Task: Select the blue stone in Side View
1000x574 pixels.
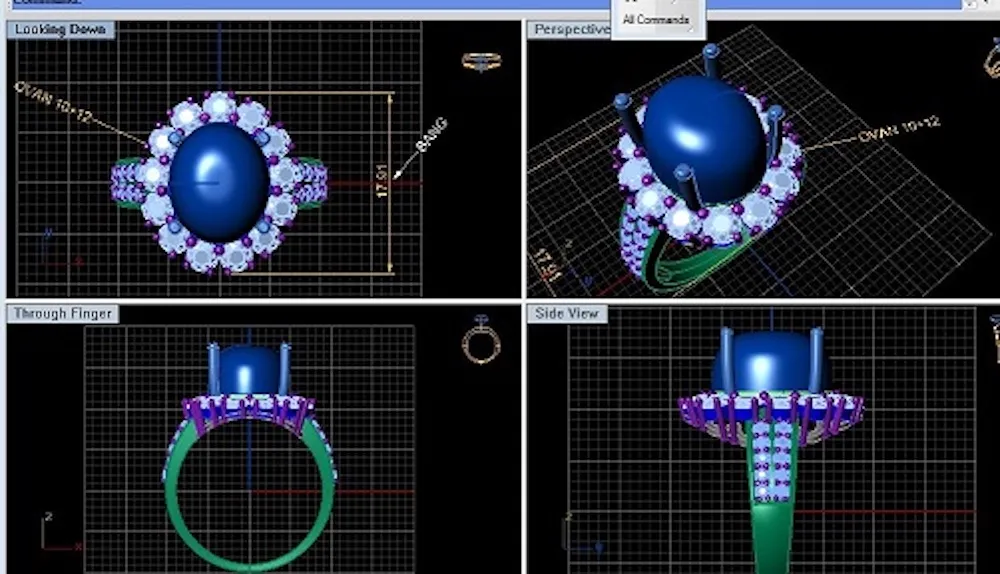Action: (770, 362)
